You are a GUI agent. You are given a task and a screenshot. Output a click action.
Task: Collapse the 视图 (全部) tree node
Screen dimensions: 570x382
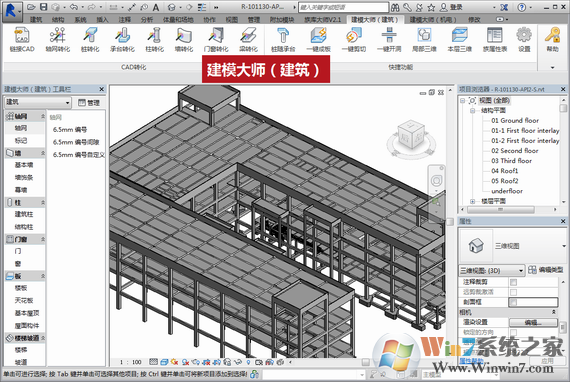pyautogui.click(x=463, y=100)
